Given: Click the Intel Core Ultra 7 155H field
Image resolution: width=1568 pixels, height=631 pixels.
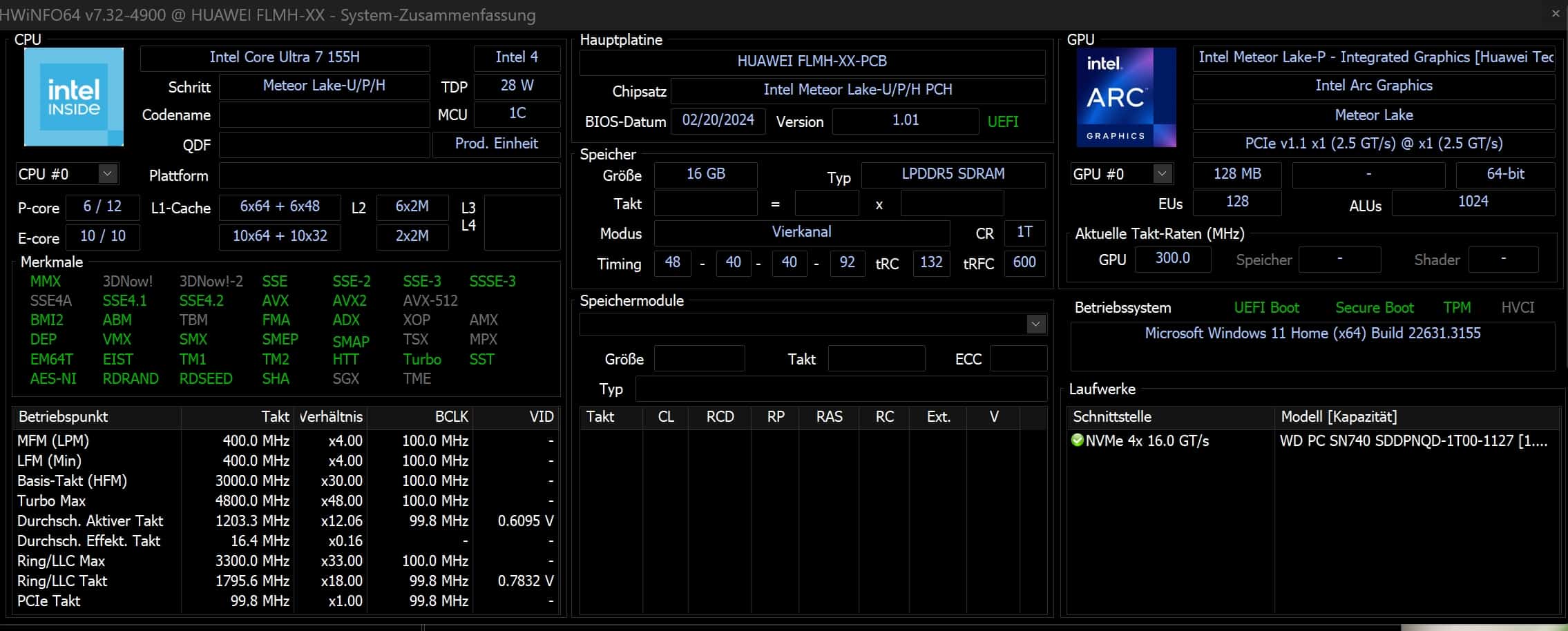Looking at the screenshot, I should pyautogui.click(x=285, y=57).
